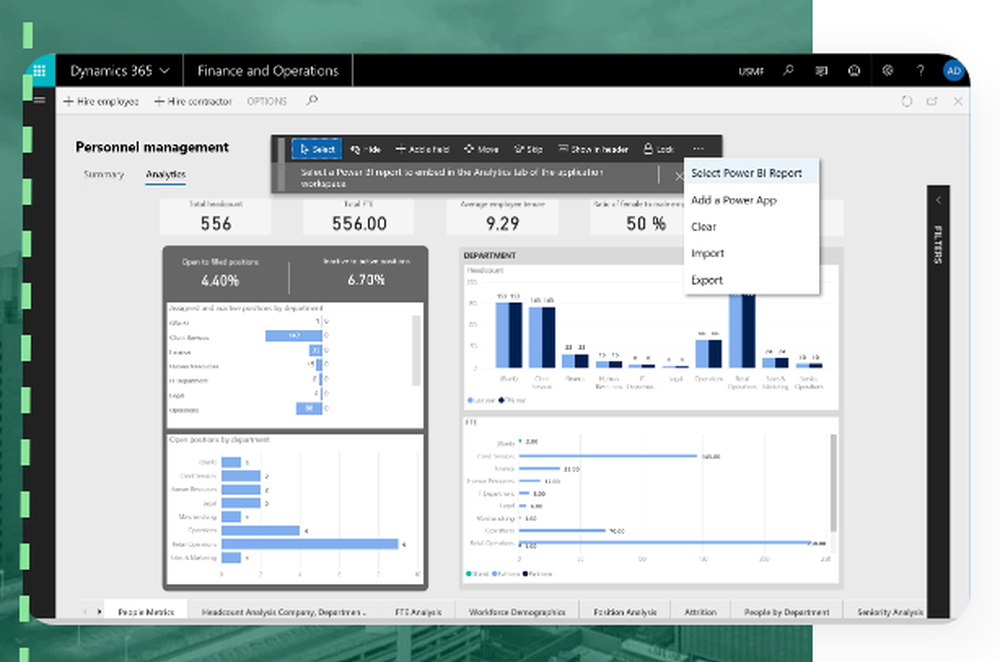
Task: Click the report tabs previous arrow
Action: (85, 612)
